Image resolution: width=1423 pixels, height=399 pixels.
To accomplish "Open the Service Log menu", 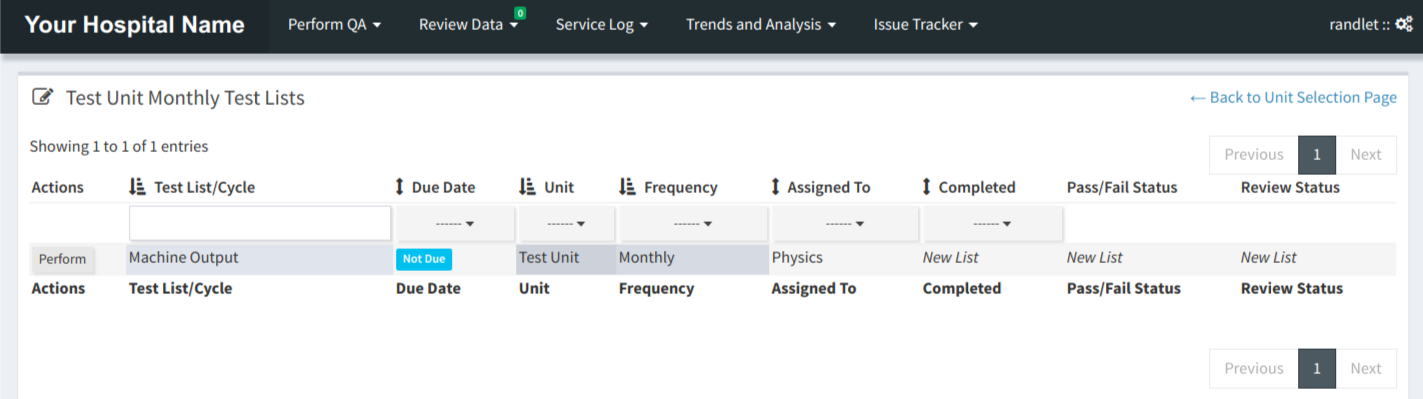I will coord(602,25).
